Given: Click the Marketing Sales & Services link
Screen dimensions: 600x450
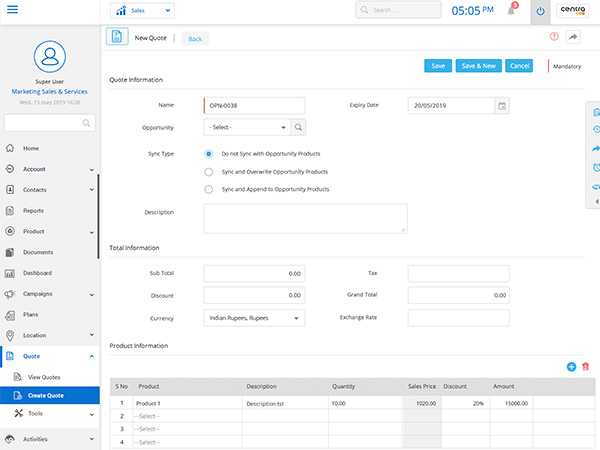Looking at the screenshot, I should 49,91.
